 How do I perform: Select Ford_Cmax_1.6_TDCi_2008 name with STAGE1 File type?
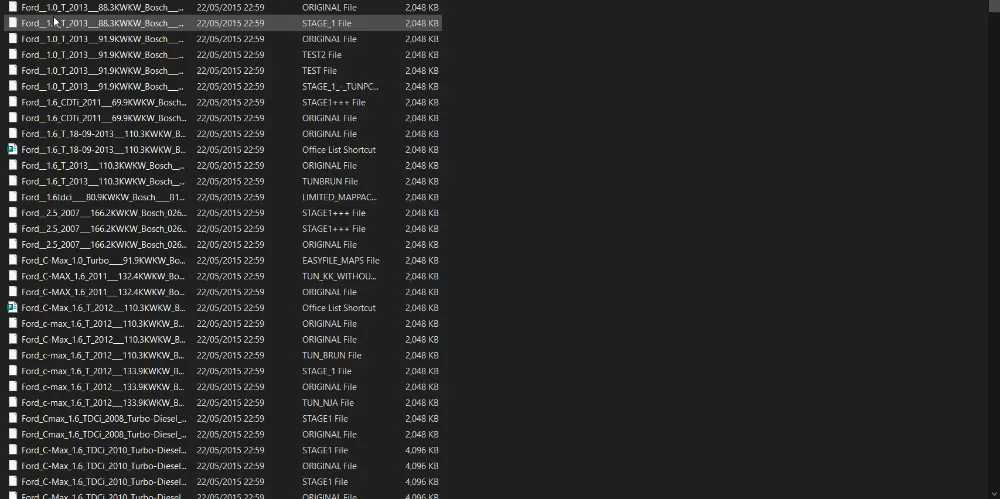click(104, 419)
